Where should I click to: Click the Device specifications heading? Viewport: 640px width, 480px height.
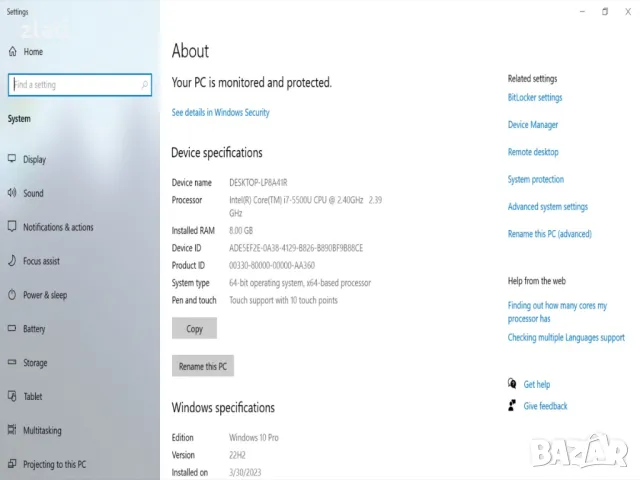tap(217, 153)
